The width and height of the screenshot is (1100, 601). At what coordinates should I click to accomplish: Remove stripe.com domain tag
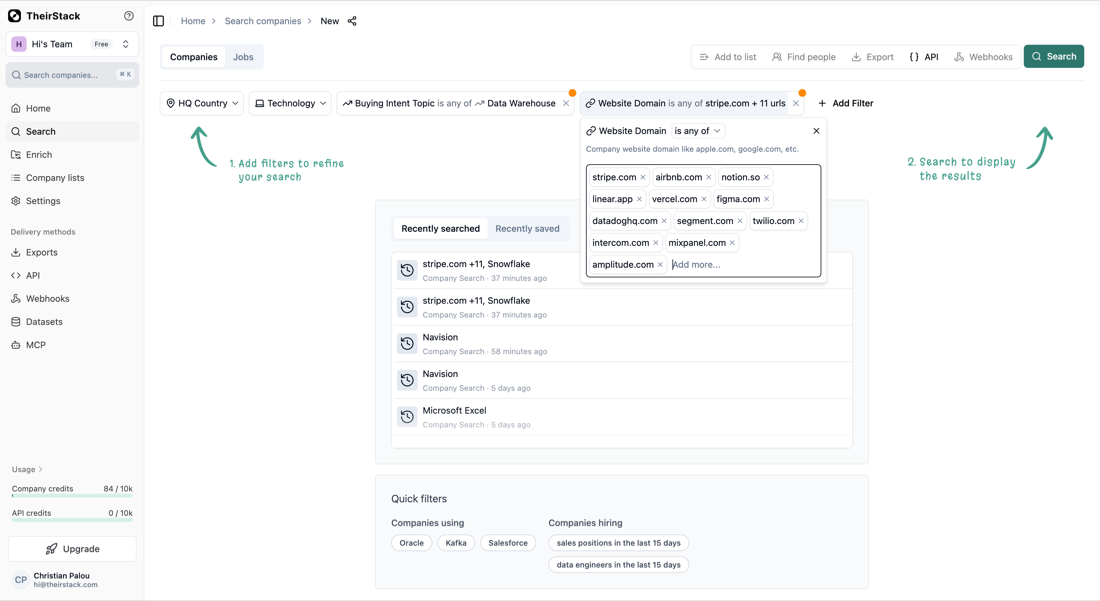click(x=643, y=177)
